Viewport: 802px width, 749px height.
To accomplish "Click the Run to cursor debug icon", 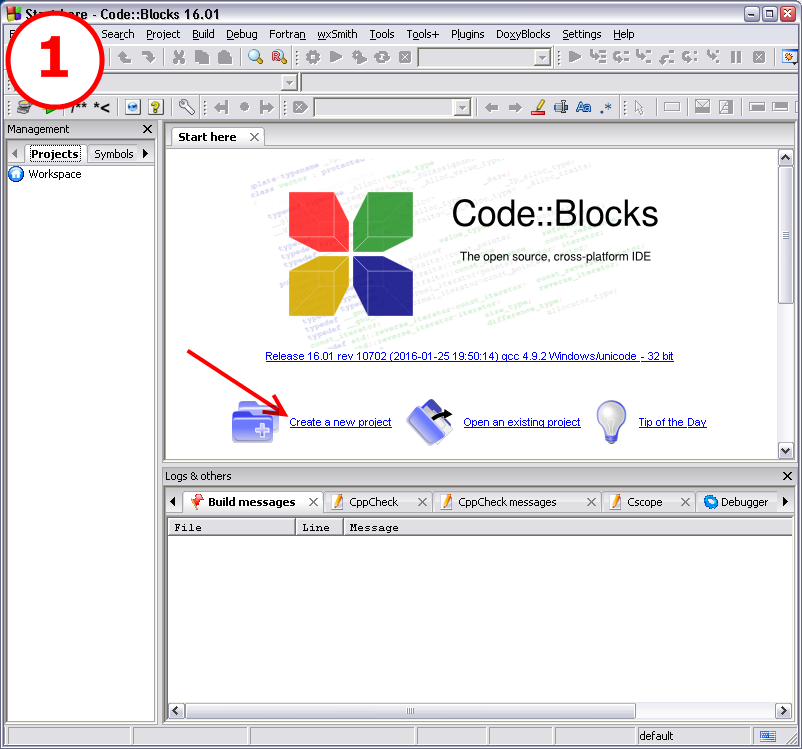I will pyautogui.click(x=598, y=56).
